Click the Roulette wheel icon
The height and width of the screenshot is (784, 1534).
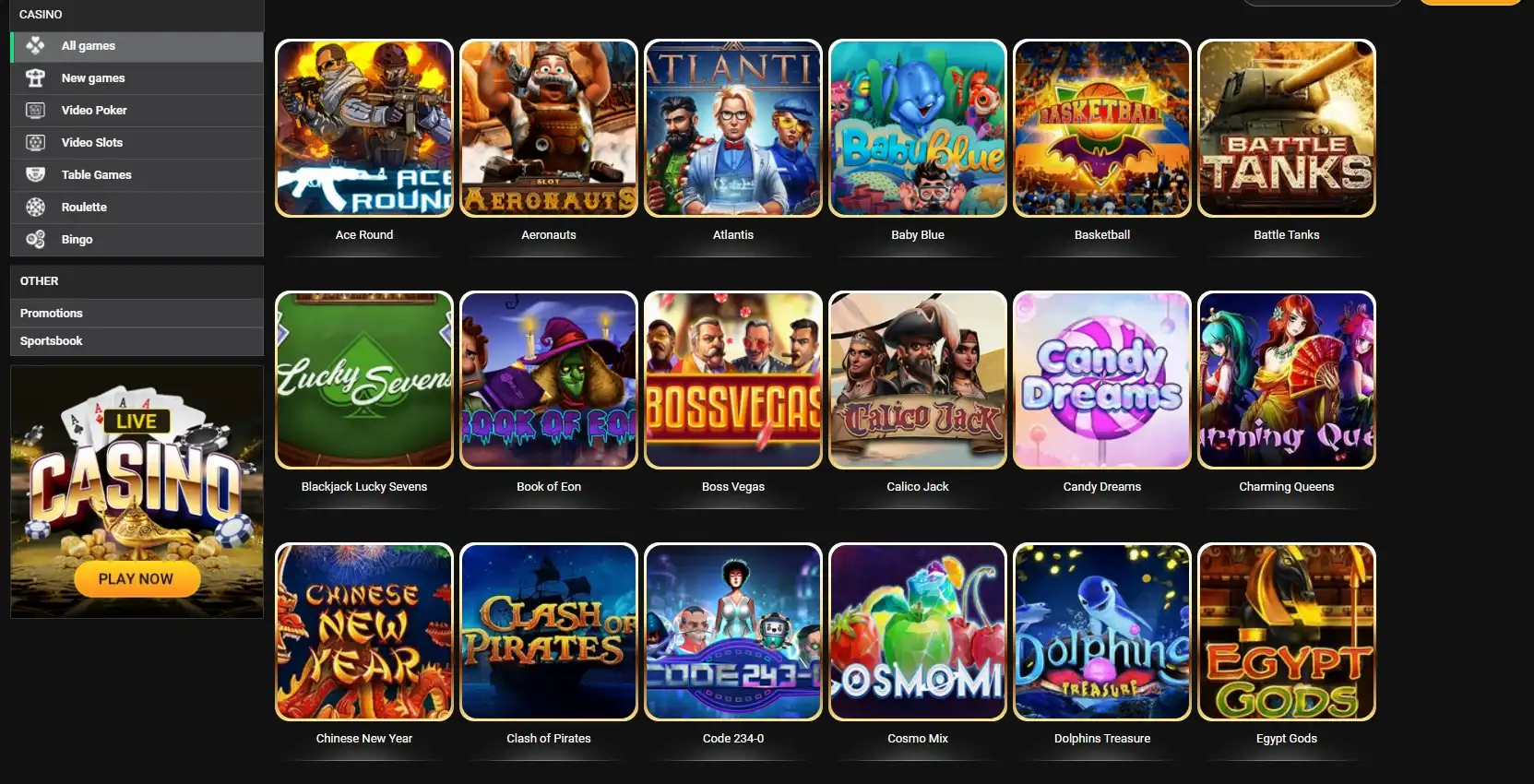tap(35, 207)
